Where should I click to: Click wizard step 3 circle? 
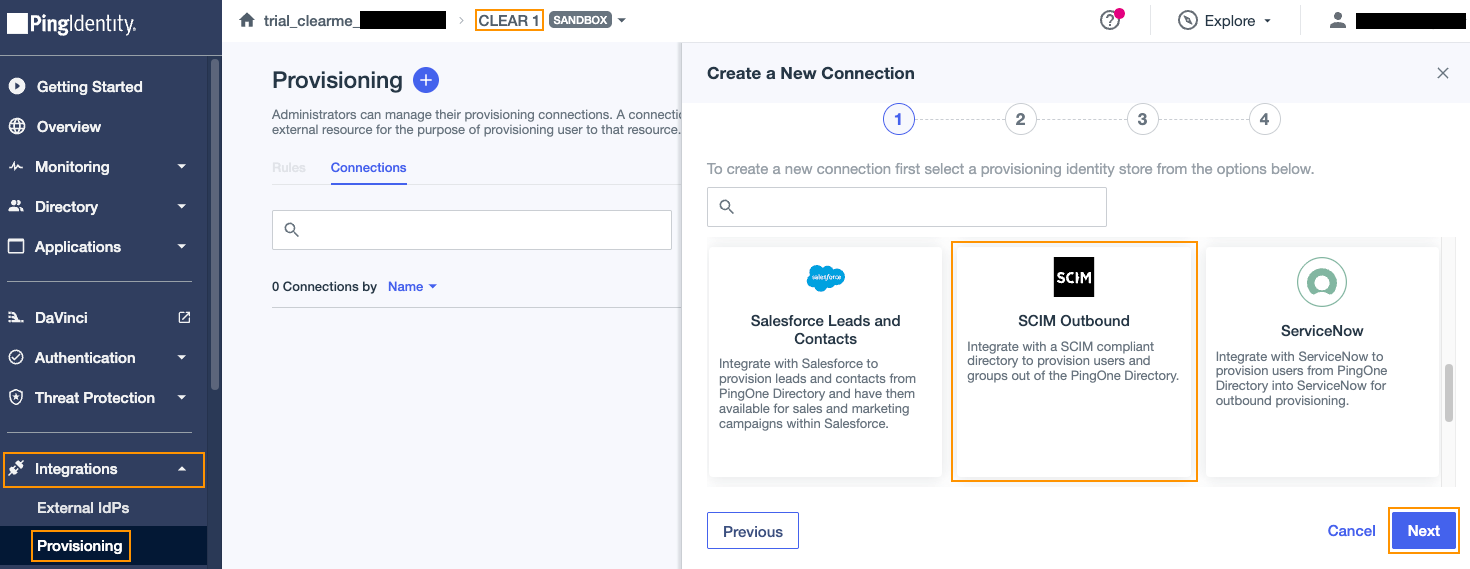click(x=1142, y=120)
